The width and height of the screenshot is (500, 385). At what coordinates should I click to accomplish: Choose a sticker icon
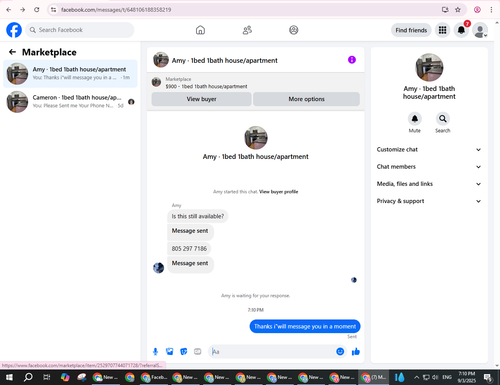(x=184, y=351)
